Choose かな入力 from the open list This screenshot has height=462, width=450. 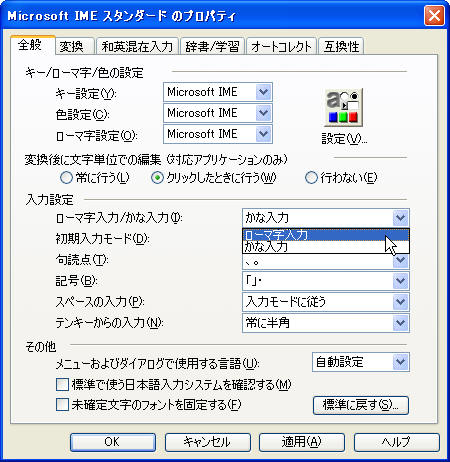(x=326, y=247)
